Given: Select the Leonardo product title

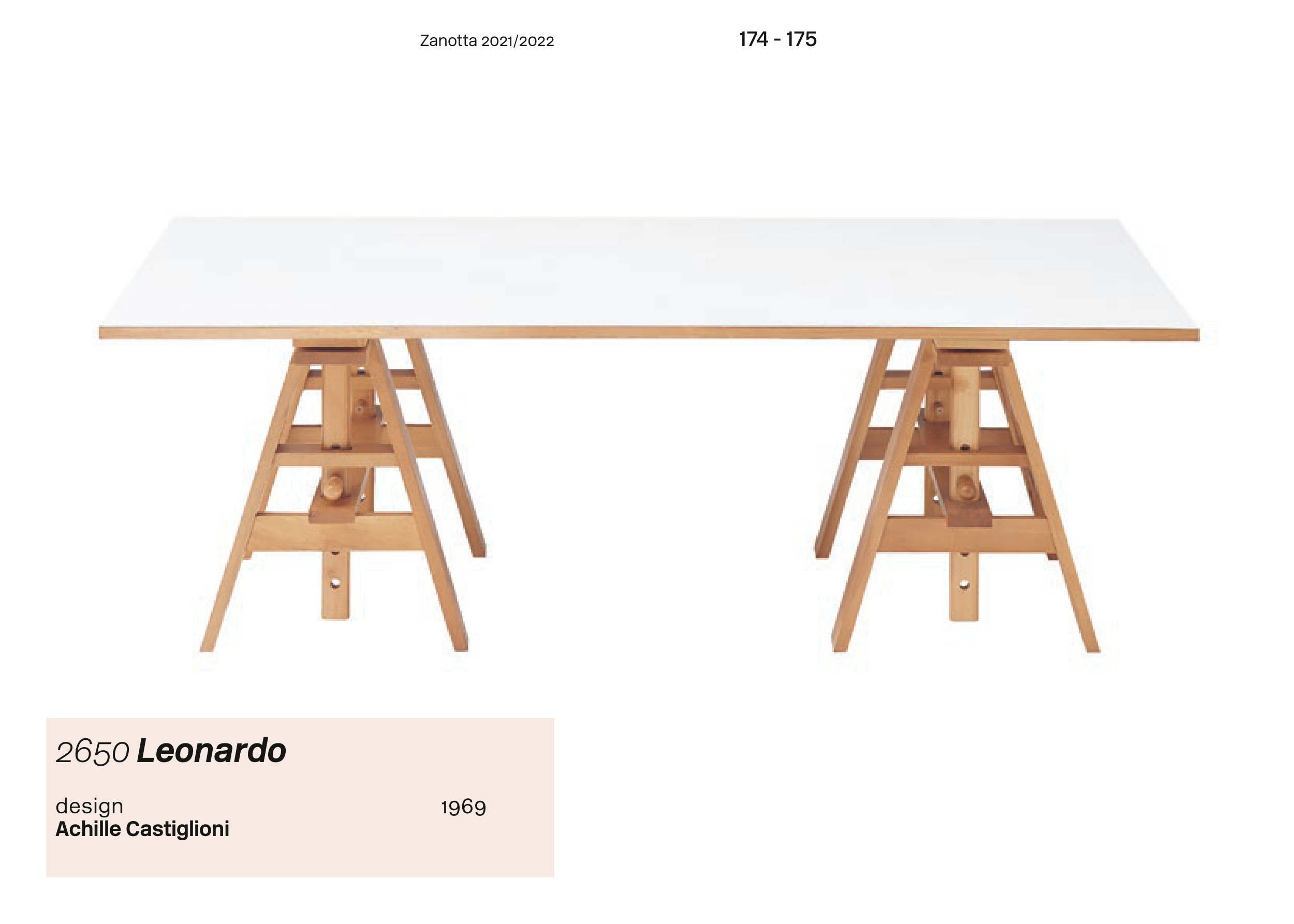Looking at the screenshot, I should (x=211, y=751).
